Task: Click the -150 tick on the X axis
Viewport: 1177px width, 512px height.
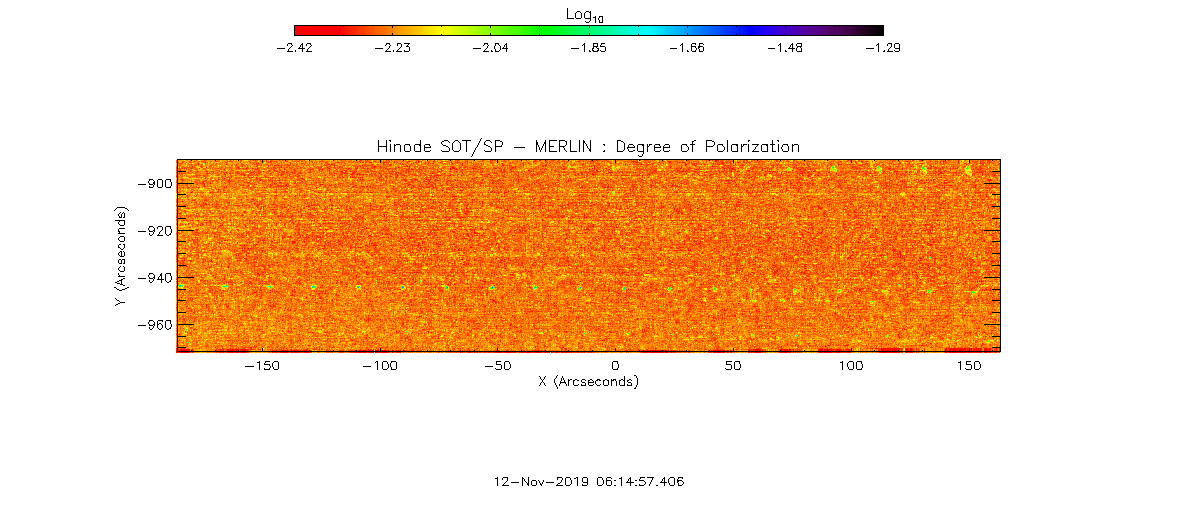Action: click(x=262, y=366)
